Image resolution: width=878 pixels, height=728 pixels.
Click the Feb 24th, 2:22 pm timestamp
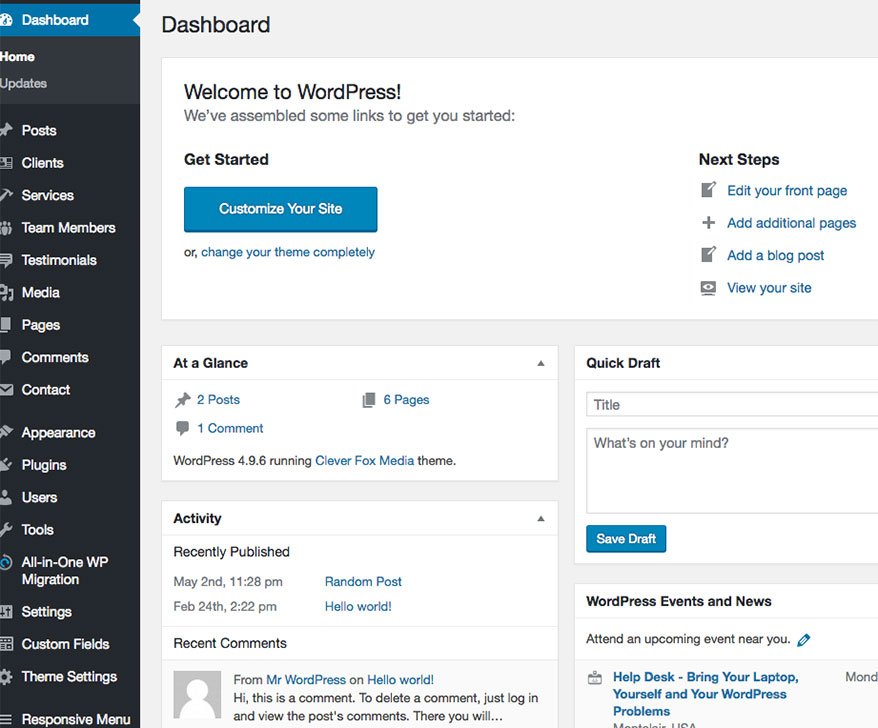coord(225,606)
